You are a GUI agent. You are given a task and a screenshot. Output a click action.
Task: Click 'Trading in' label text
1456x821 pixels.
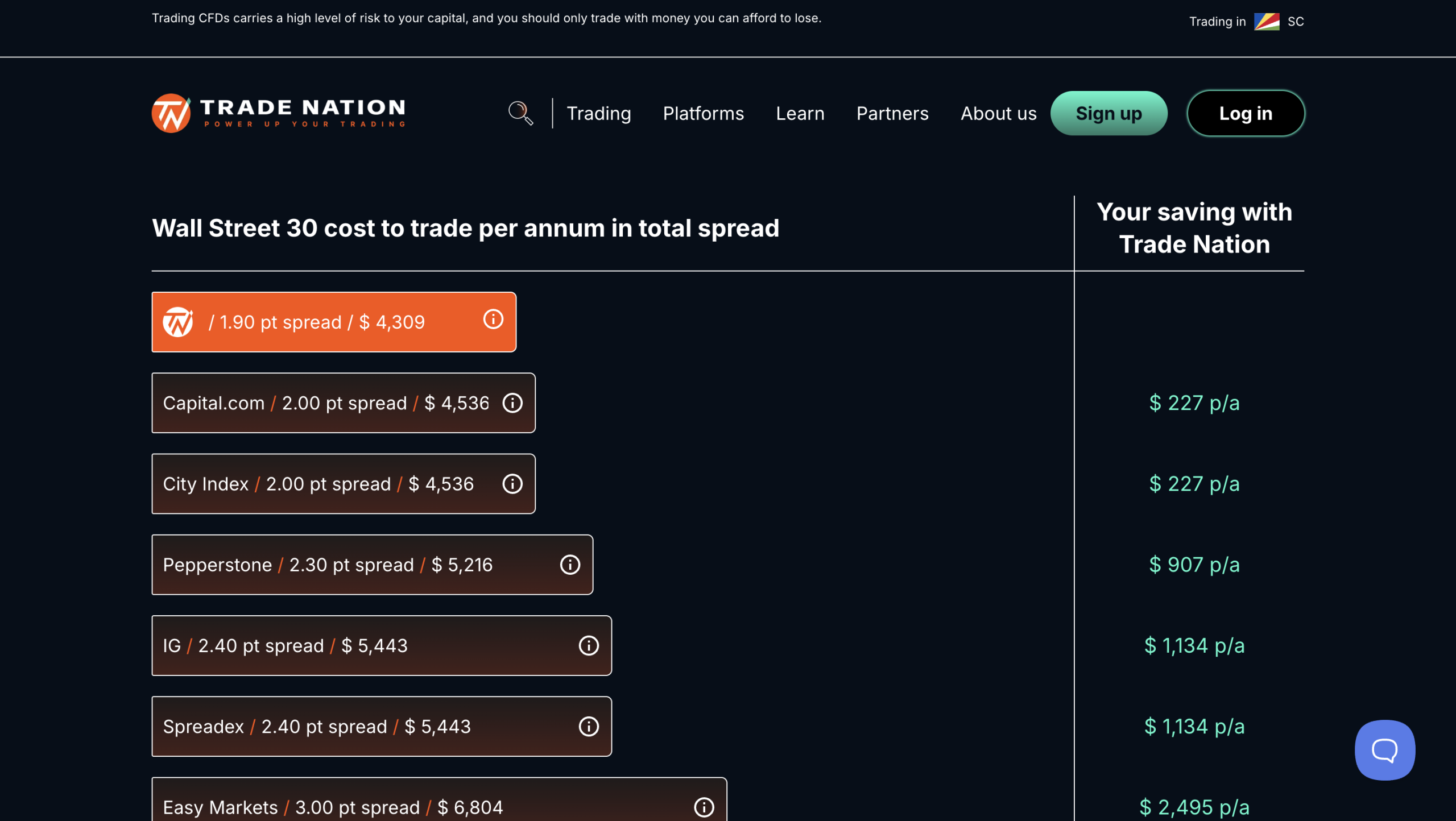pos(1218,22)
